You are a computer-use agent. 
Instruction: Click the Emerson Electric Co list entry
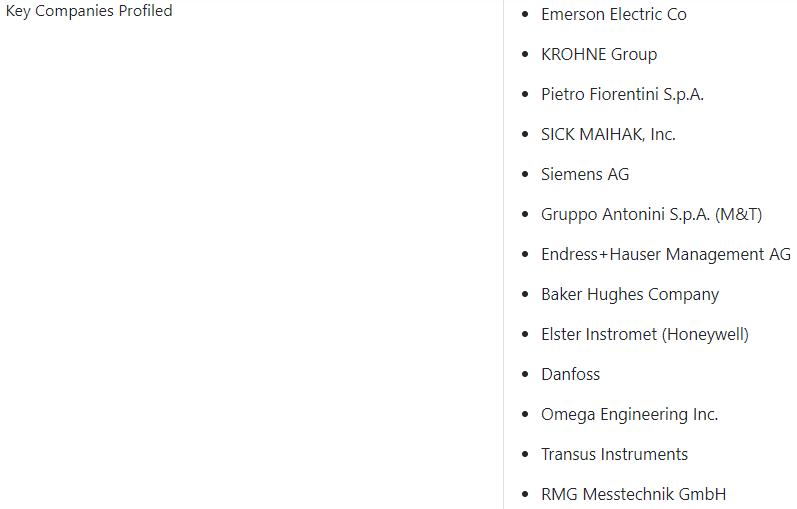(614, 14)
